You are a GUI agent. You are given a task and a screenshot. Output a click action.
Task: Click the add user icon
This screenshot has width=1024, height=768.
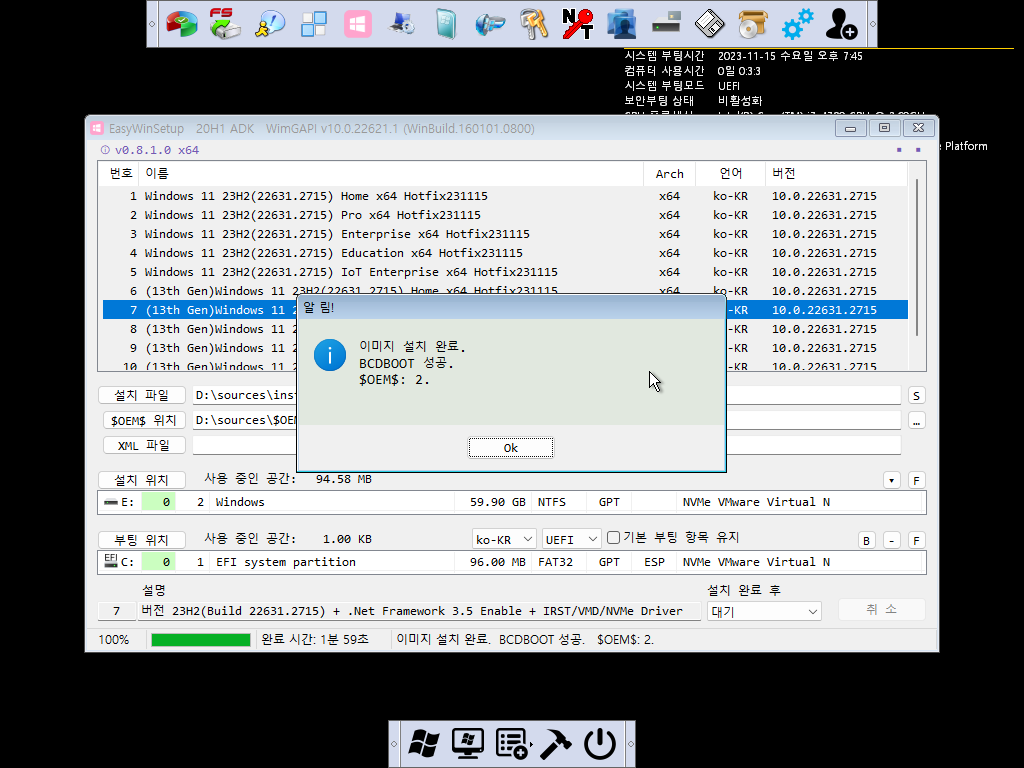click(841, 24)
